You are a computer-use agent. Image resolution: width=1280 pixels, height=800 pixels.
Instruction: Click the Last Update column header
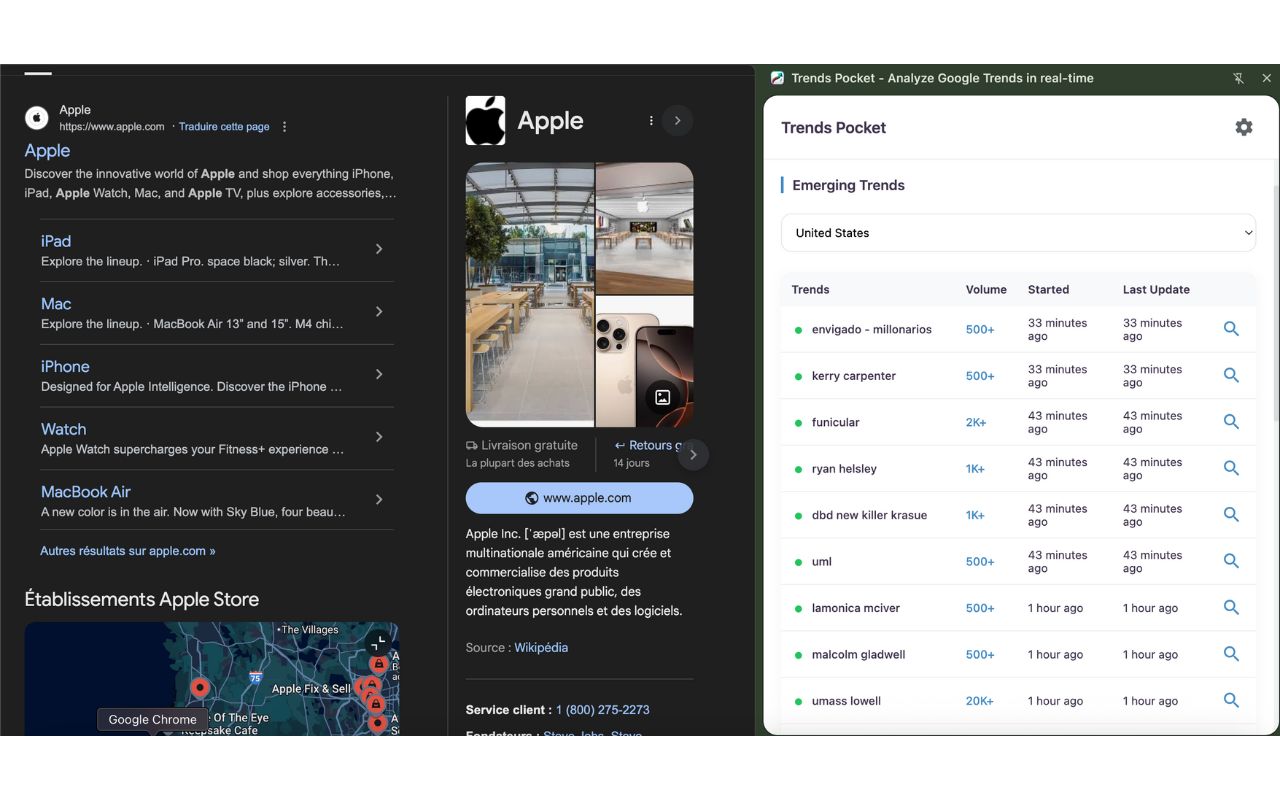point(1156,290)
